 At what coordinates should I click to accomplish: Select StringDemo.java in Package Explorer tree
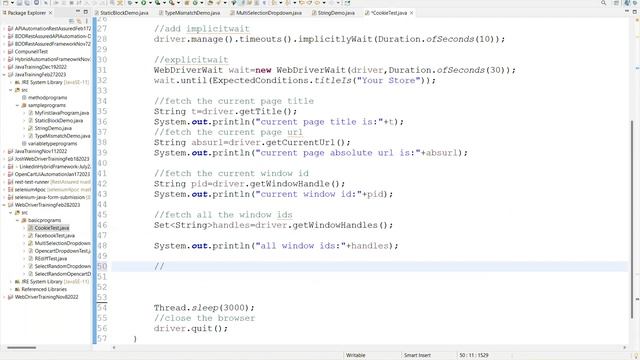[53, 128]
